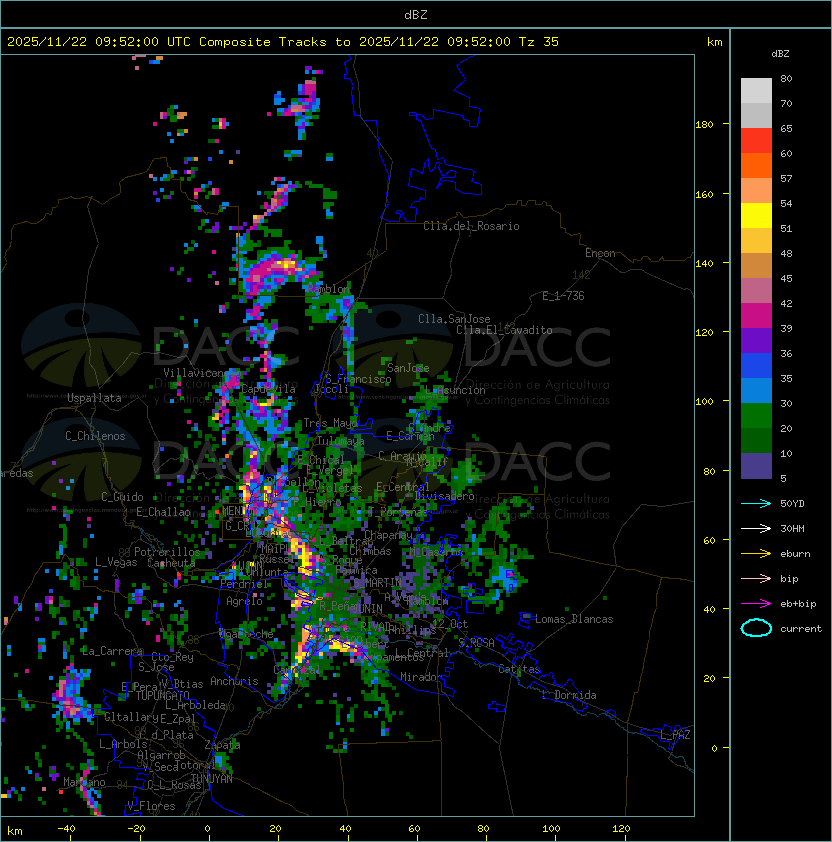Select the yellow eburn arrow in the legend

tap(756, 554)
